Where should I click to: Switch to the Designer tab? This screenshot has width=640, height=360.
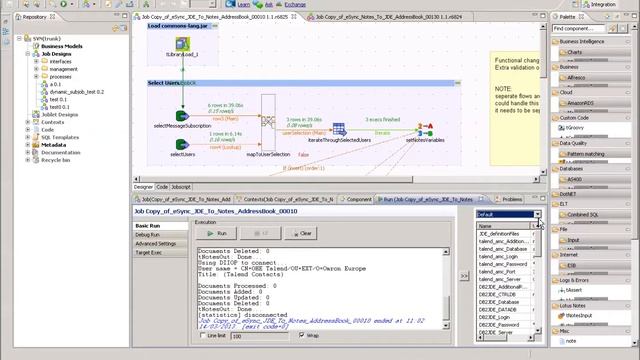[143, 187]
